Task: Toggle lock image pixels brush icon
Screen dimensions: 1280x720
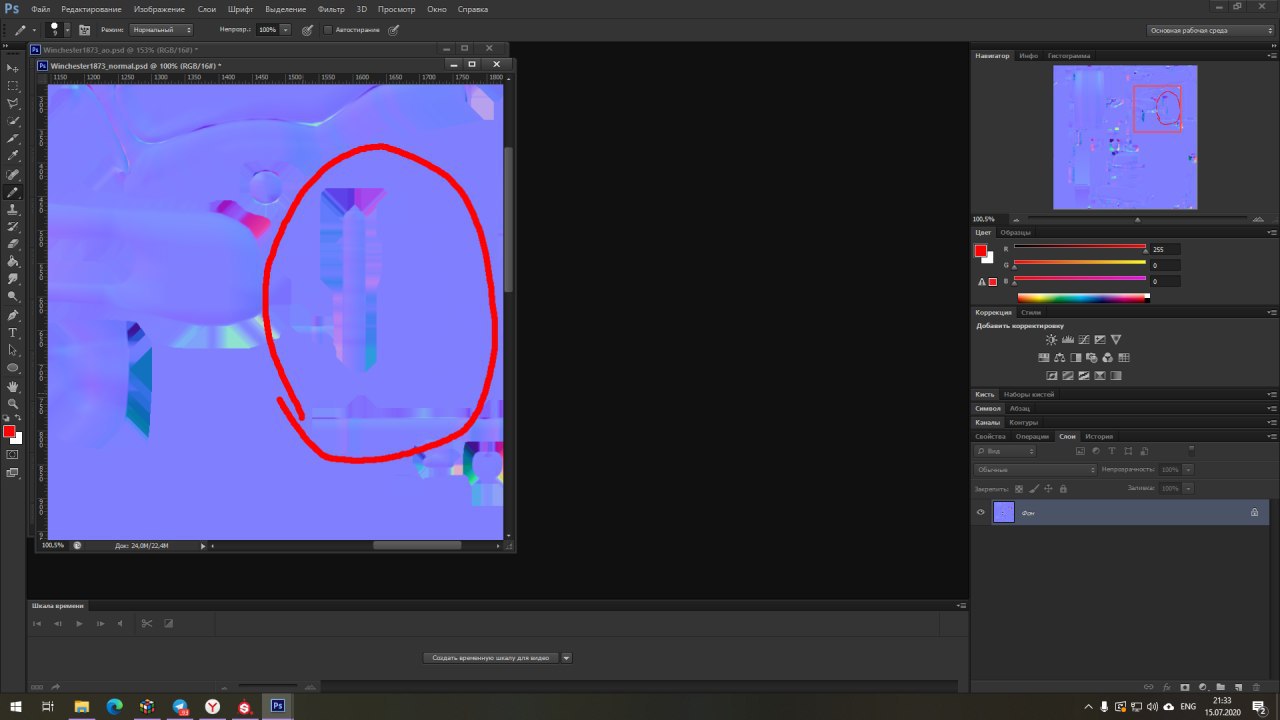Action: (1034, 488)
